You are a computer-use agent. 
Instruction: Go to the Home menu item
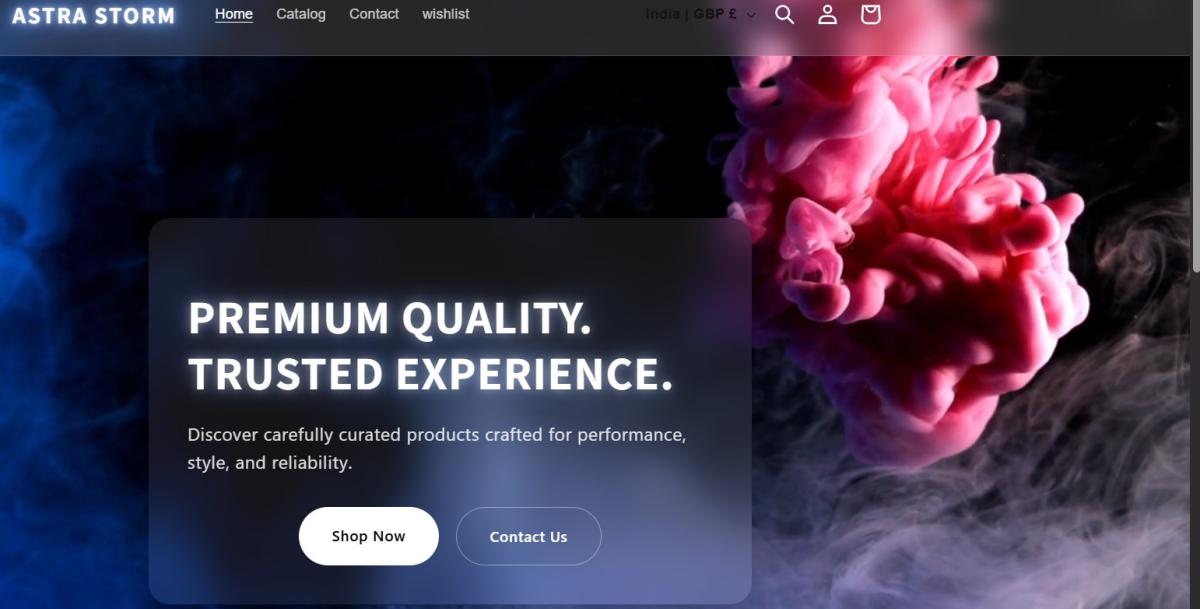coord(234,14)
